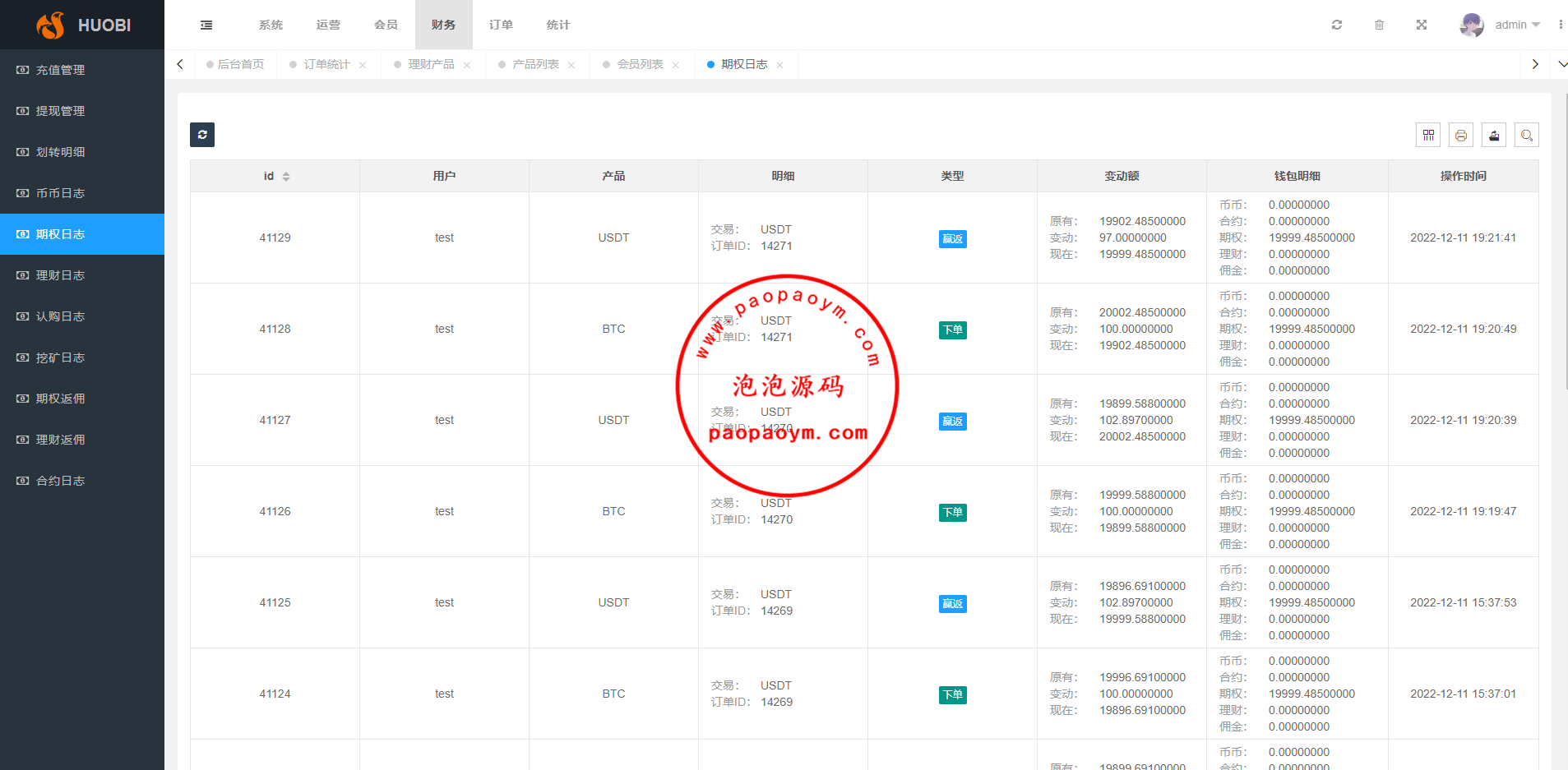Select 期权日志 in the sidebar
The height and width of the screenshot is (770, 1568).
point(82,234)
